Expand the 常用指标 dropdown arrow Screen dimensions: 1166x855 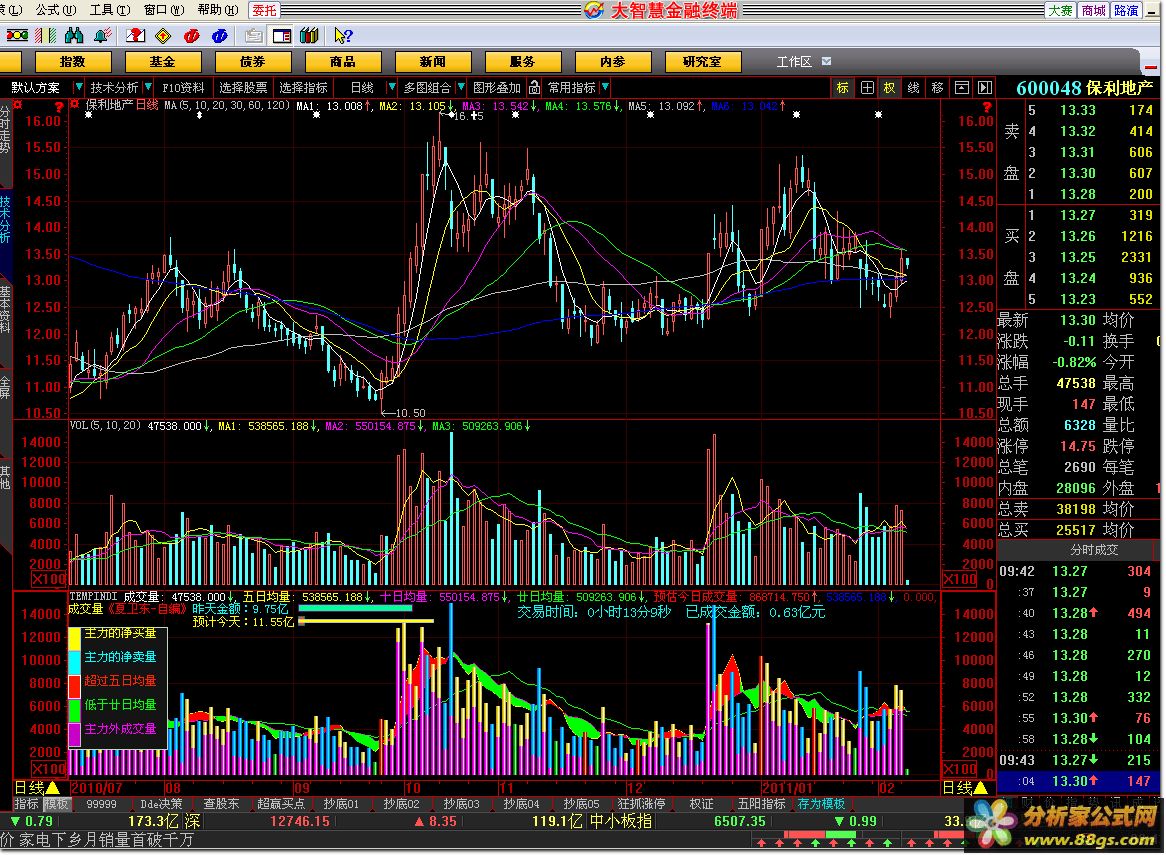tap(605, 88)
